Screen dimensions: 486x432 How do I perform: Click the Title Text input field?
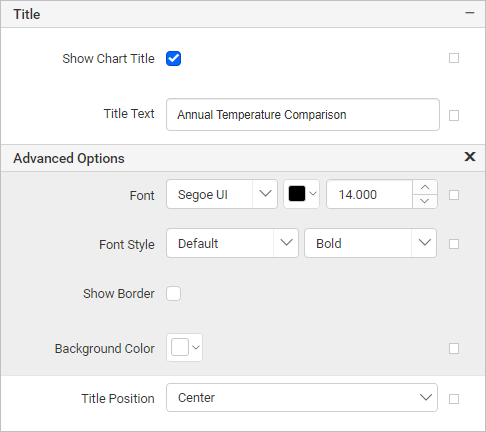pyautogui.click(x=303, y=114)
